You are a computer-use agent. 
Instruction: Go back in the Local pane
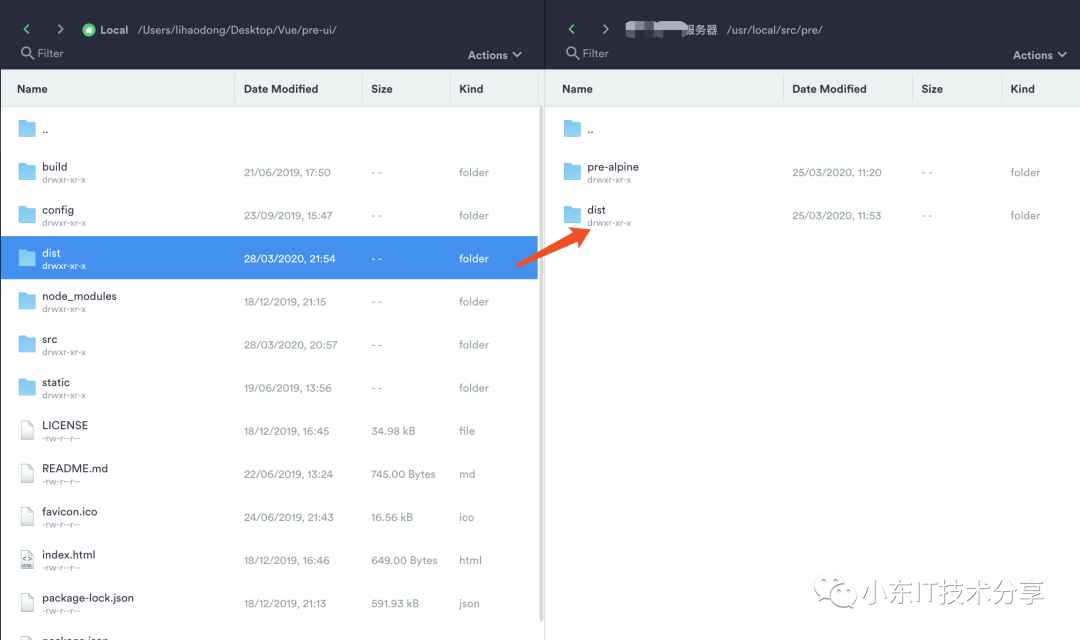coord(26,29)
